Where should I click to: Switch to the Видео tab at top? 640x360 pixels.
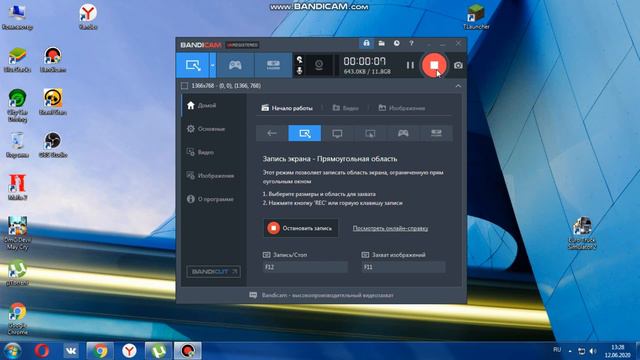pyautogui.click(x=346, y=108)
